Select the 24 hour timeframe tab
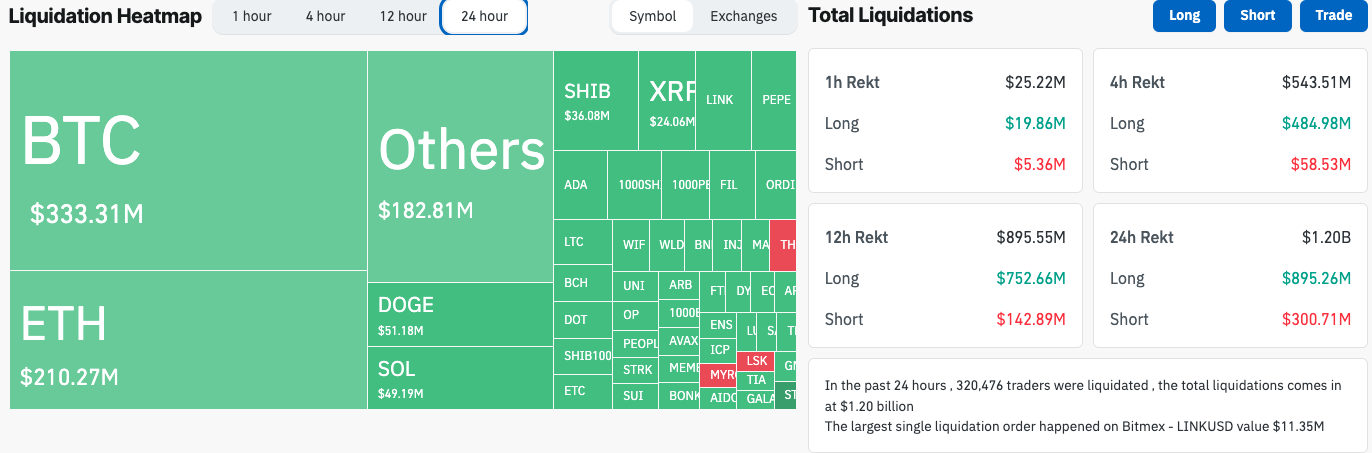Screen dimensions: 1372x453 coord(484,17)
